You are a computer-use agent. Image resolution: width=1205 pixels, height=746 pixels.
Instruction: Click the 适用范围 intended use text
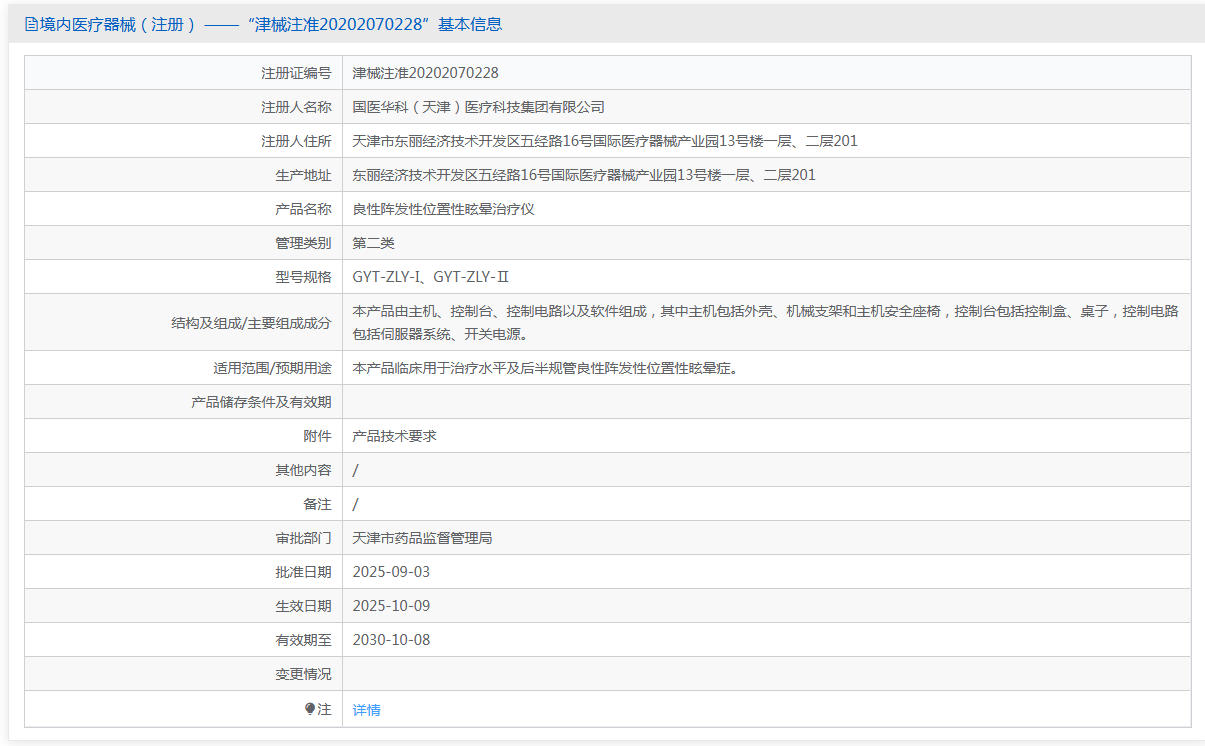point(545,368)
